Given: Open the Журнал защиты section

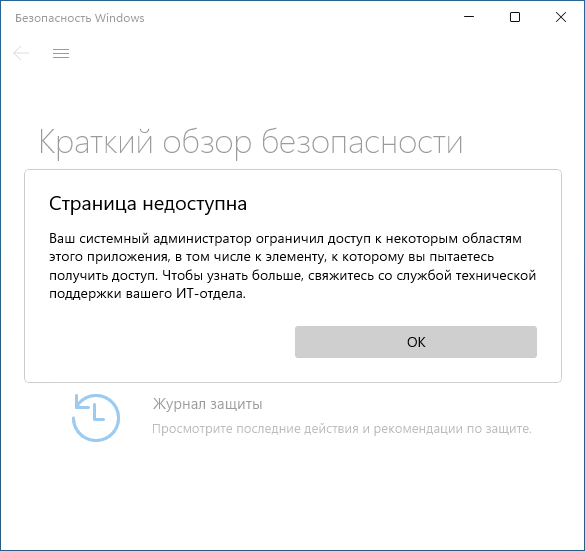Looking at the screenshot, I should tap(207, 404).
